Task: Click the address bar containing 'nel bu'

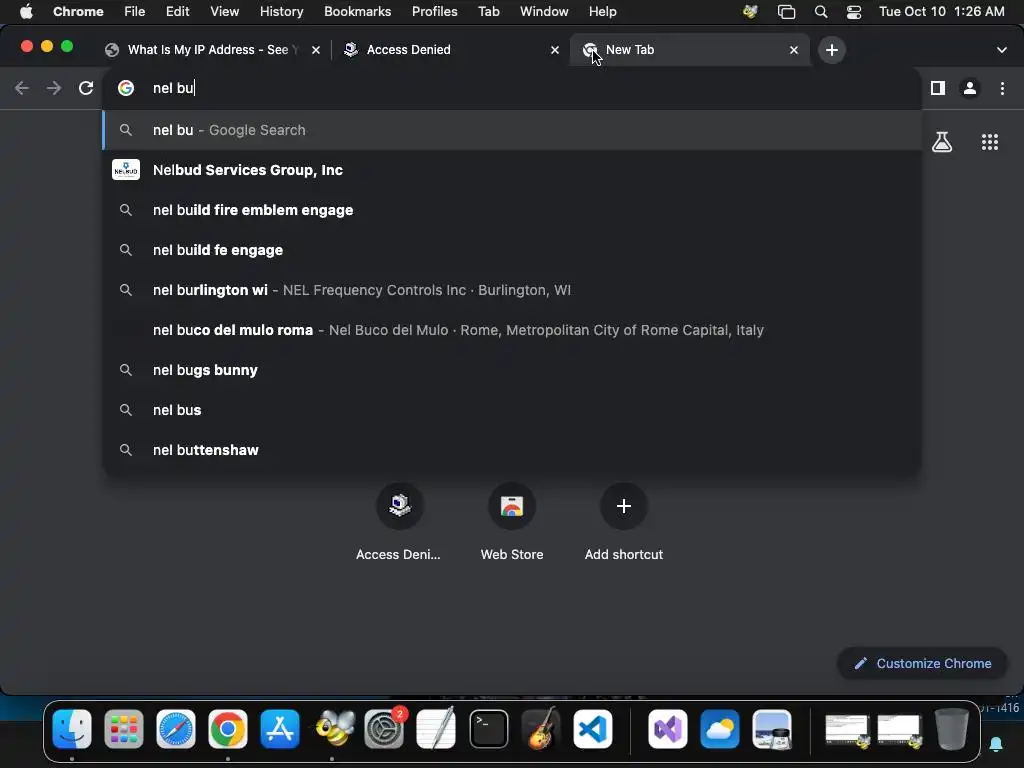Action: [x=511, y=88]
